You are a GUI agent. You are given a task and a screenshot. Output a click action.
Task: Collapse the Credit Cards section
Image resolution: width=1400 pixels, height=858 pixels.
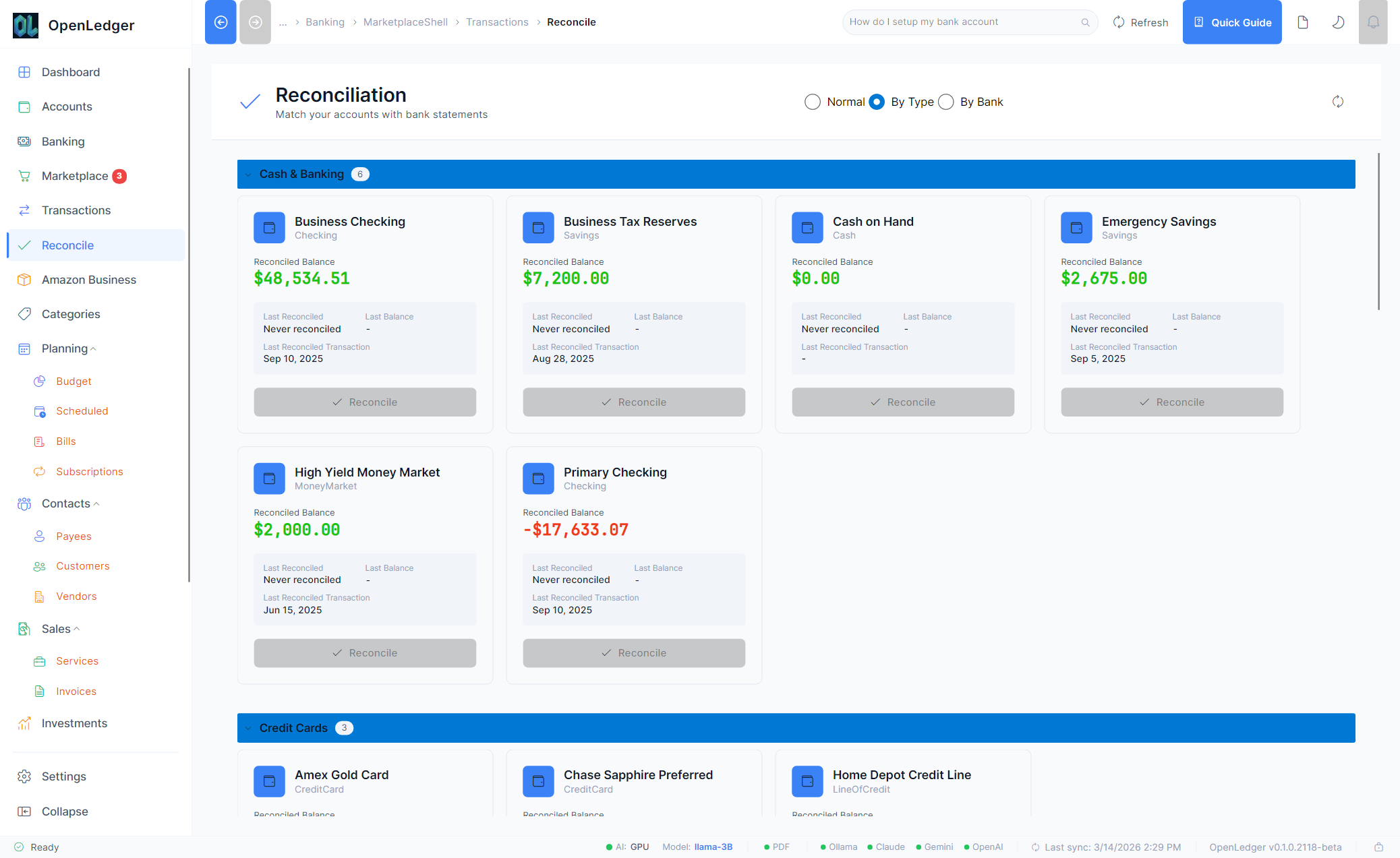(x=248, y=728)
